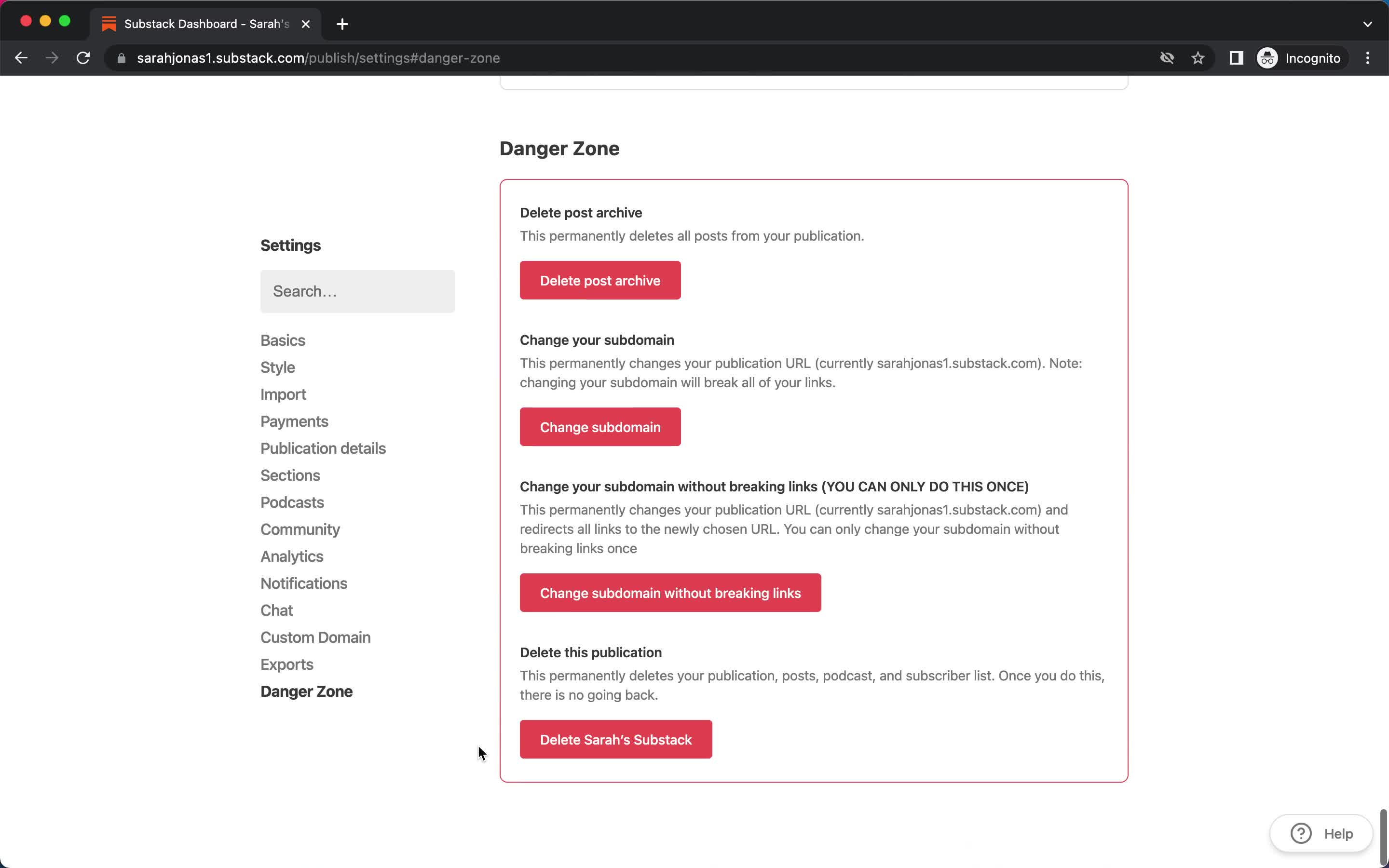Click the Danger Zone heading
The height and width of the screenshot is (868, 1389).
559,148
